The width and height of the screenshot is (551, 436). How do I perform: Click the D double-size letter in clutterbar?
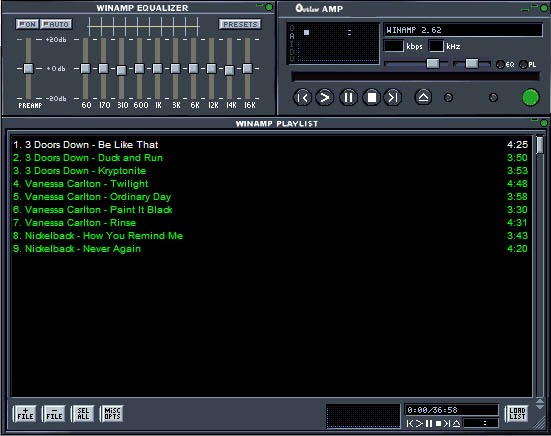pyautogui.click(x=292, y=52)
